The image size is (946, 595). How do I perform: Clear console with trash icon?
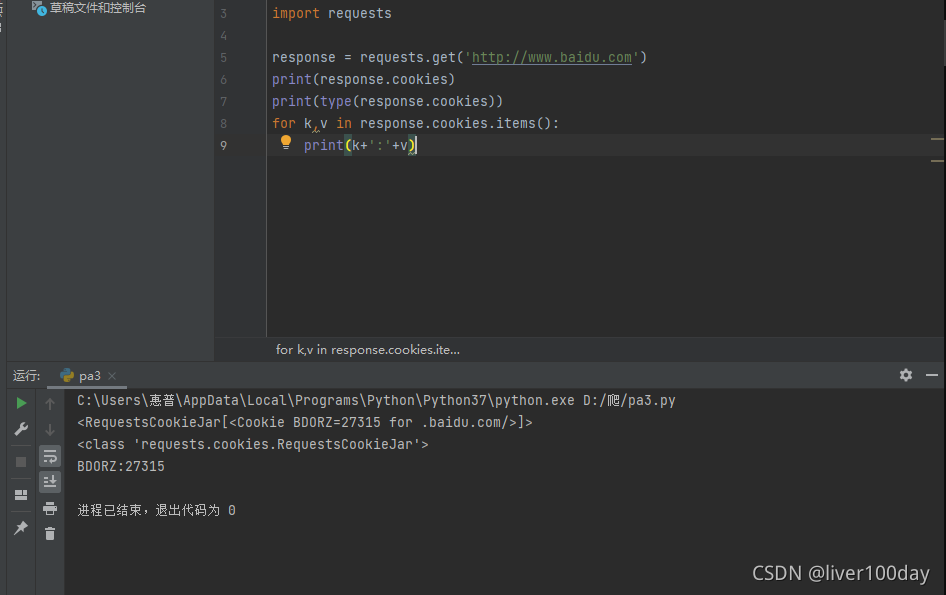click(x=50, y=533)
